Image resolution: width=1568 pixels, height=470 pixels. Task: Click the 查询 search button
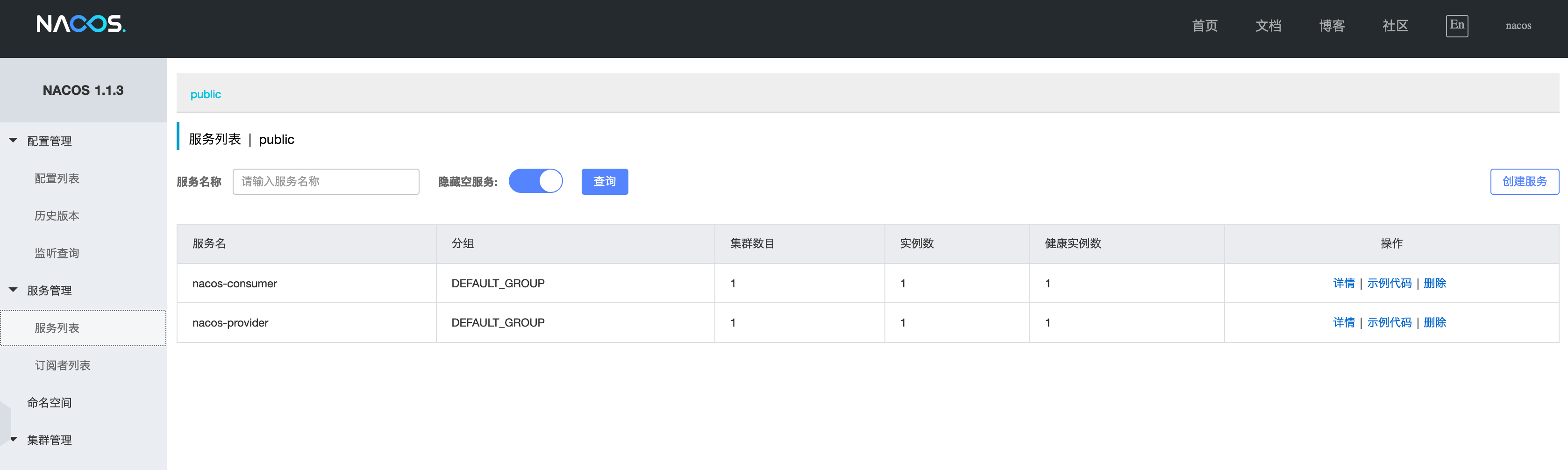pos(604,181)
